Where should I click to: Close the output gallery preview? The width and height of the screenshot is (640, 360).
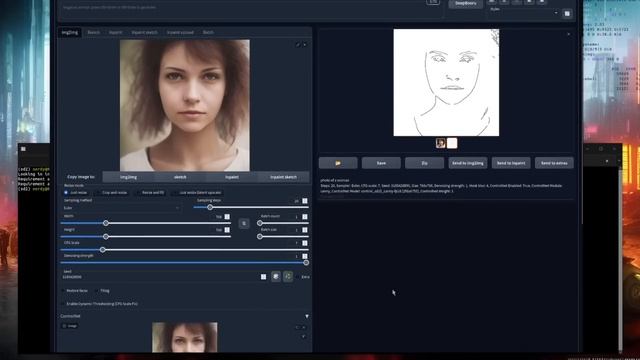(x=569, y=34)
